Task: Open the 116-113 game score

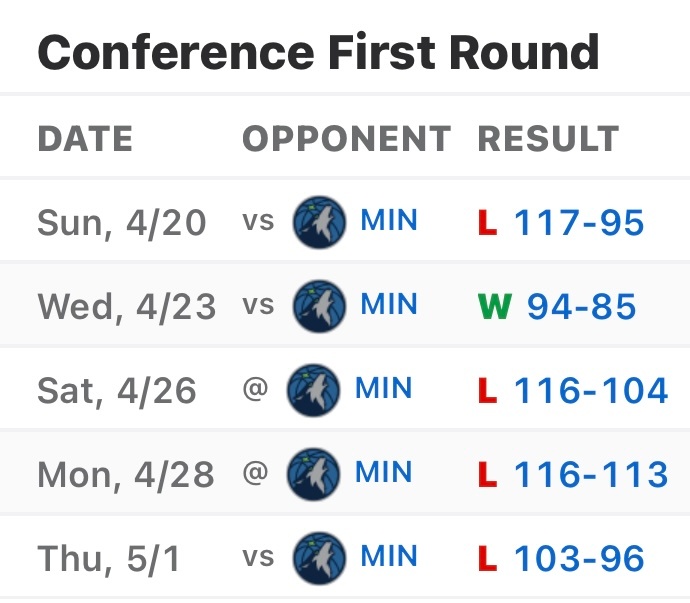Action: pos(591,474)
